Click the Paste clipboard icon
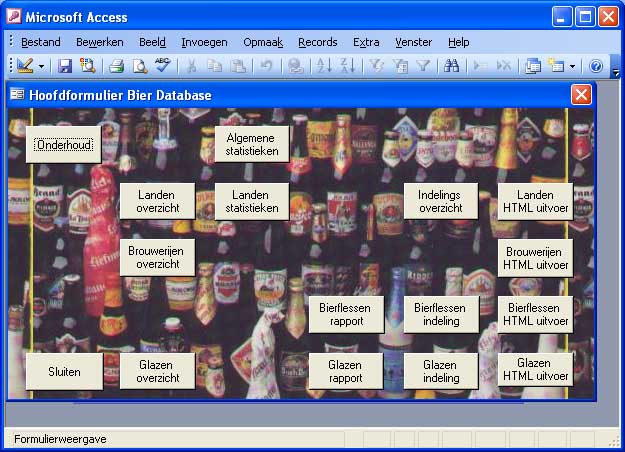The image size is (625, 452). point(238,66)
